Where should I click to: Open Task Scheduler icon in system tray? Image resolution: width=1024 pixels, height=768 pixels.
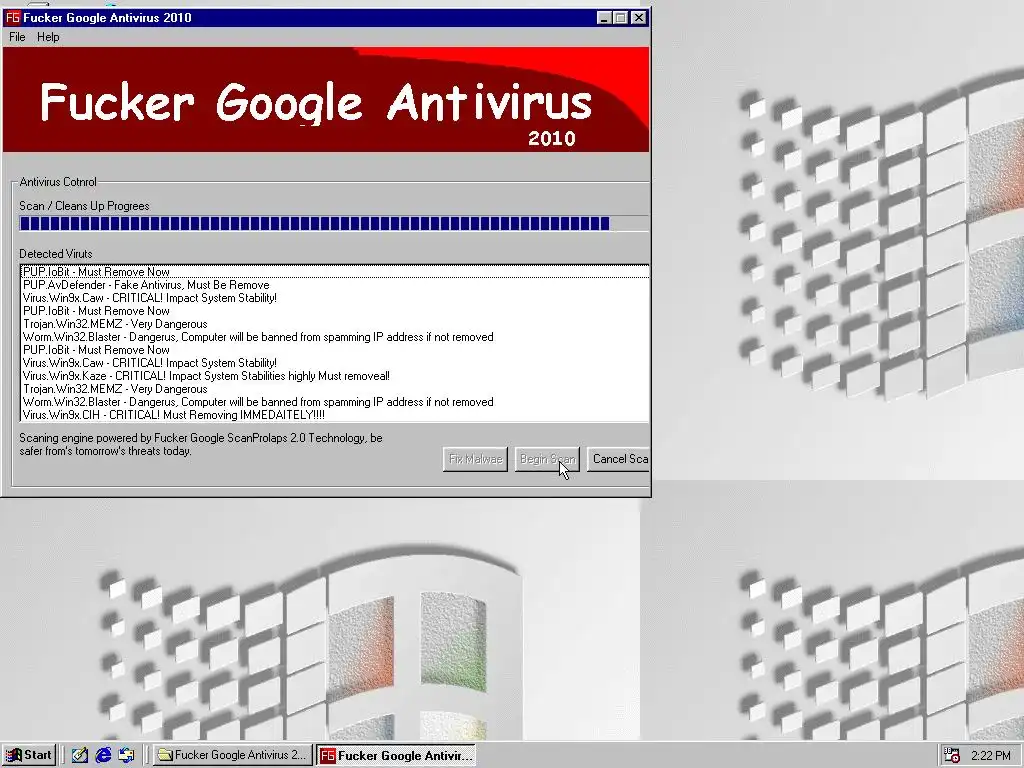click(x=952, y=756)
